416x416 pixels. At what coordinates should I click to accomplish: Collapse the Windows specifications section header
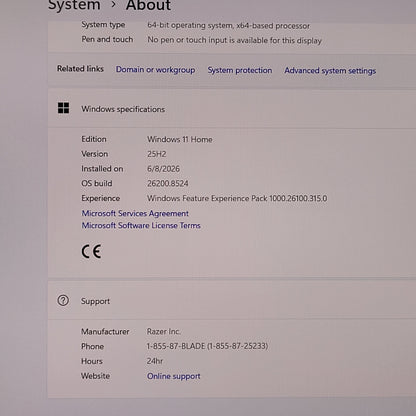232,108
